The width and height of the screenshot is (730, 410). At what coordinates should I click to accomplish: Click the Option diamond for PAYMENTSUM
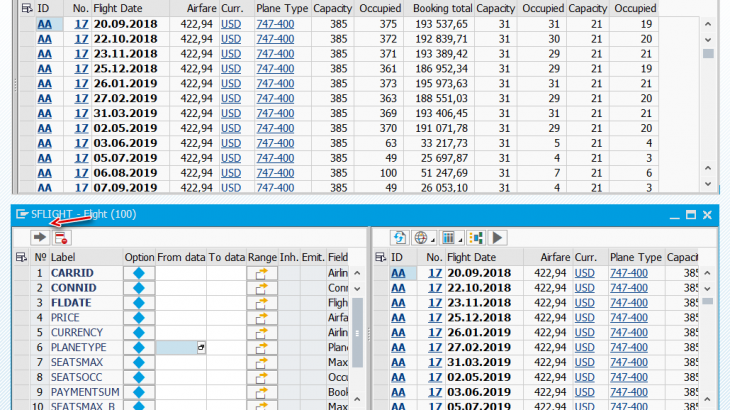(139, 392)
